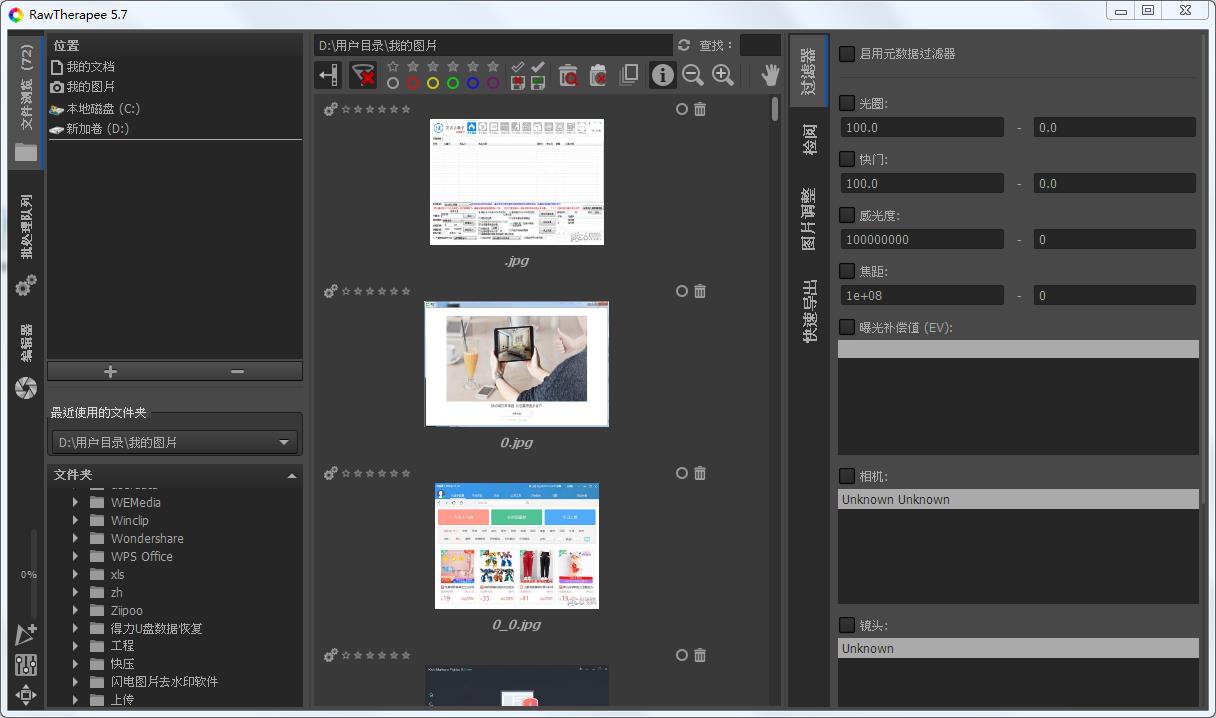
Task: Show unedited images with the outlined checkmark filter
Action: point(518,66)
